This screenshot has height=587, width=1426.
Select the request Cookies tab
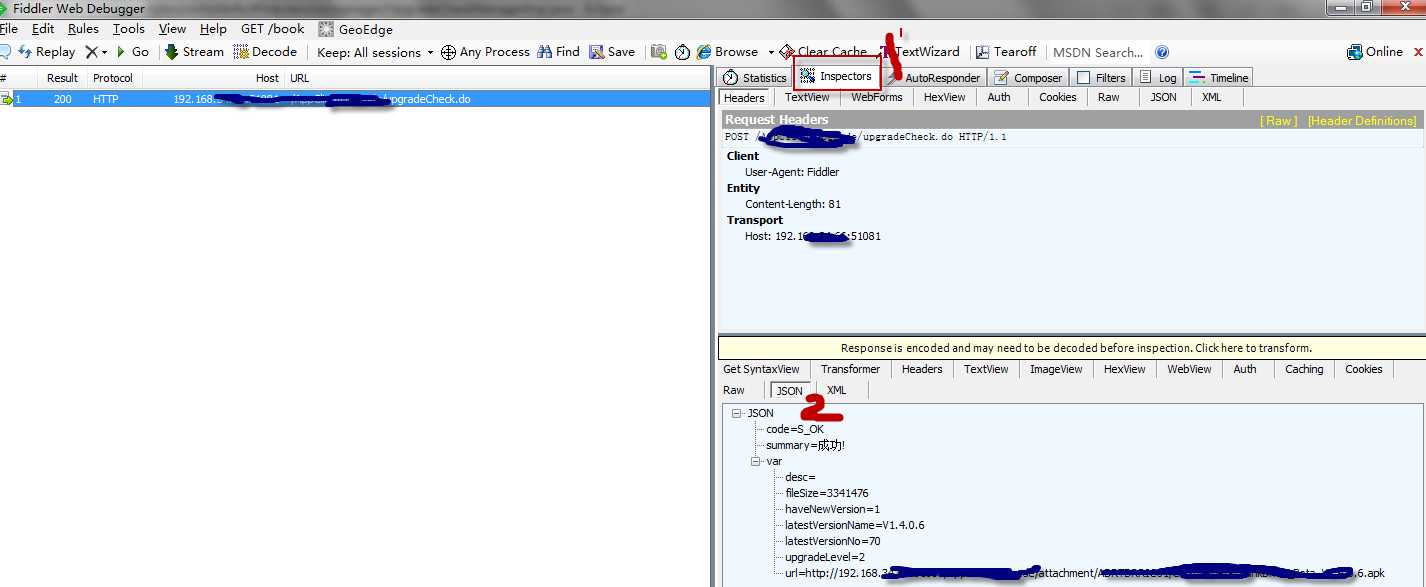[1058, 97]
